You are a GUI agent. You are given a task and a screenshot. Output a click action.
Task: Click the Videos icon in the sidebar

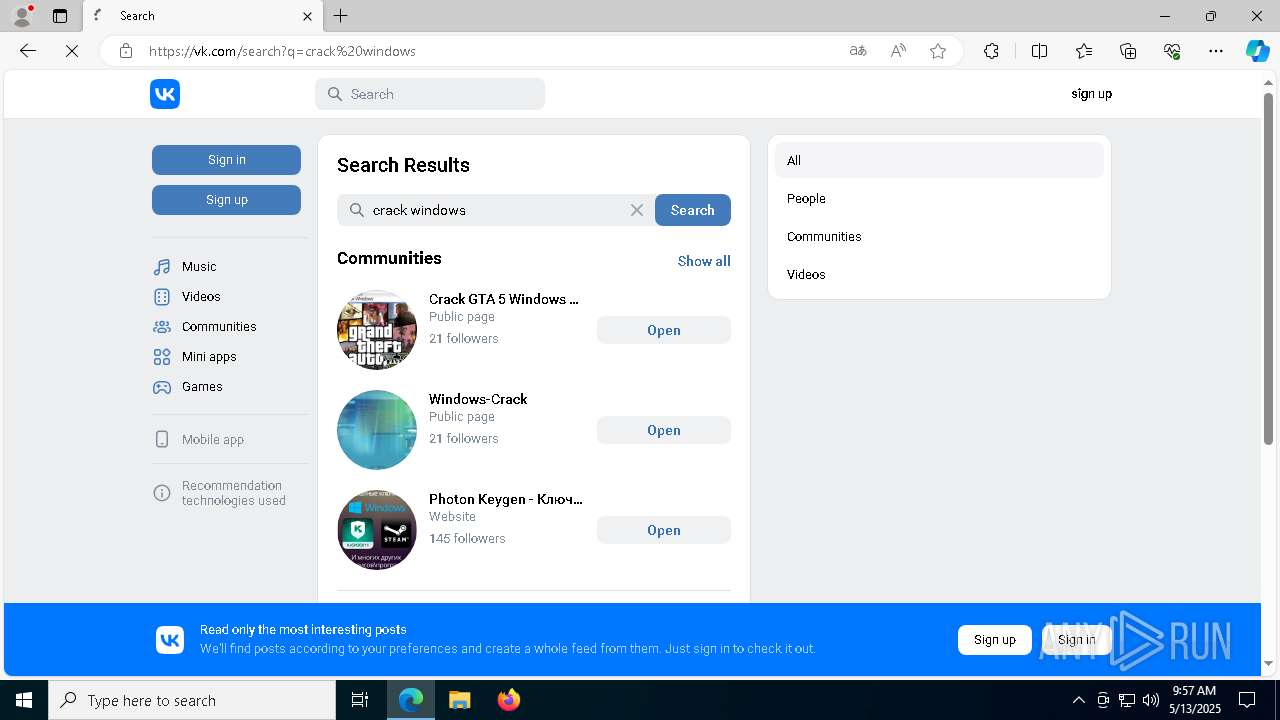(x=162, y=297)
